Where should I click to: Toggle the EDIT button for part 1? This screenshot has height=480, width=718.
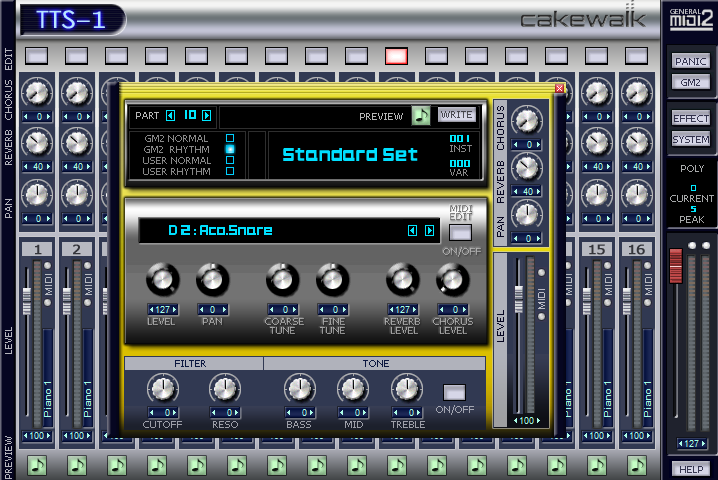click(37, 56)
